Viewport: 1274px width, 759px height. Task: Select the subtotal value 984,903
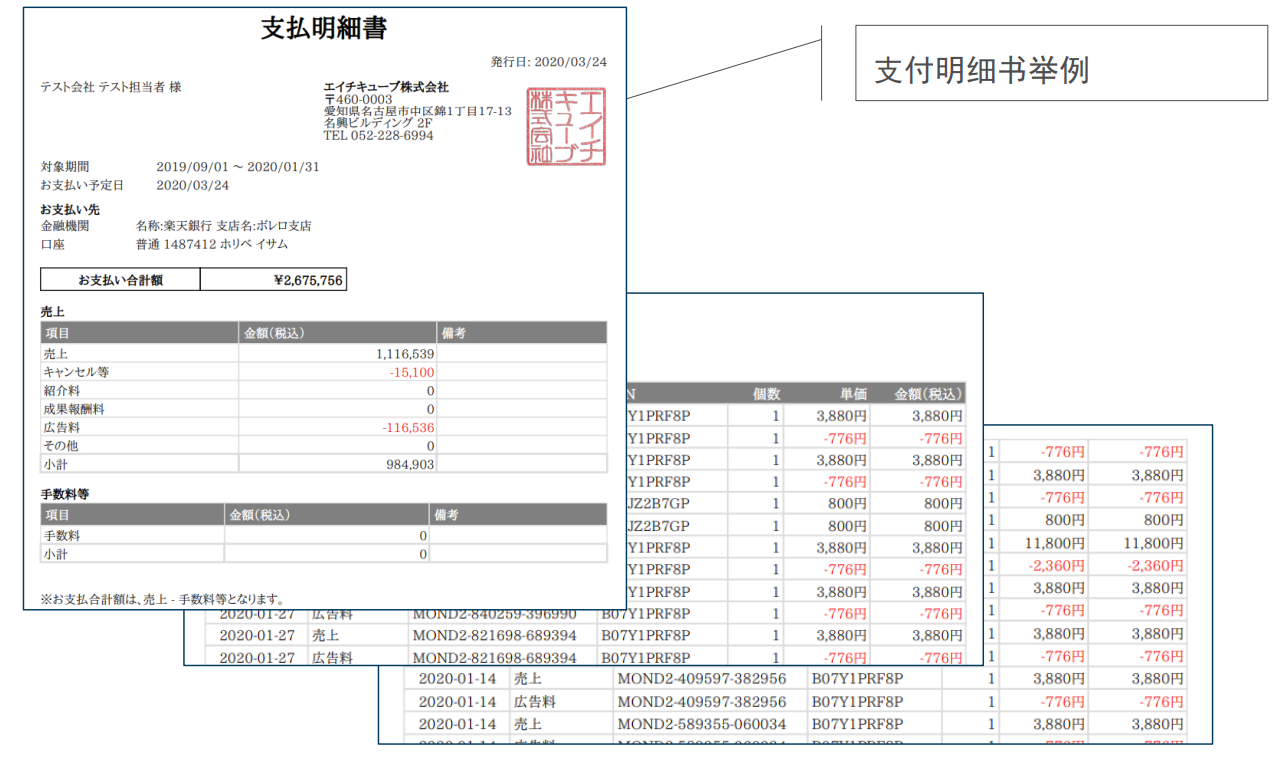(x=410, y=464)
